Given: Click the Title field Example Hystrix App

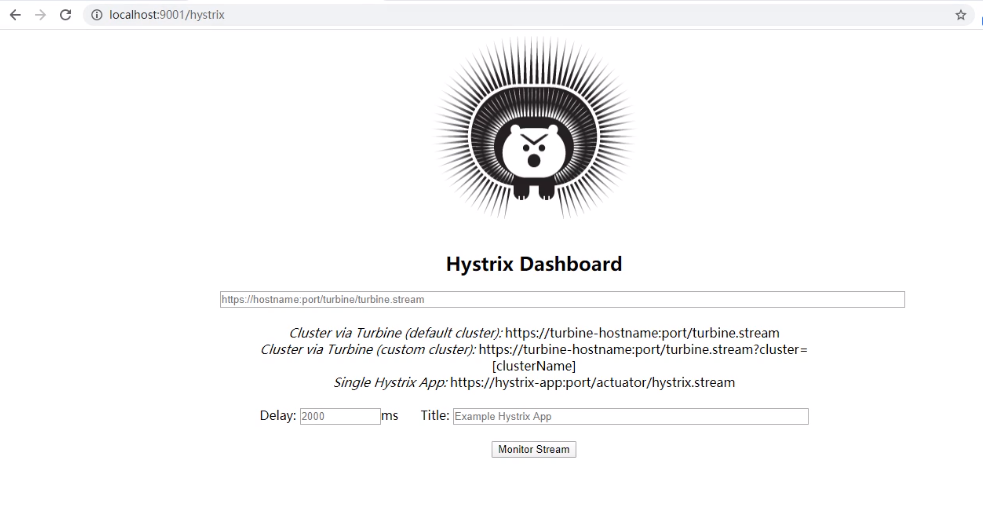Looking at the screenshot, I should pos(631,416).
